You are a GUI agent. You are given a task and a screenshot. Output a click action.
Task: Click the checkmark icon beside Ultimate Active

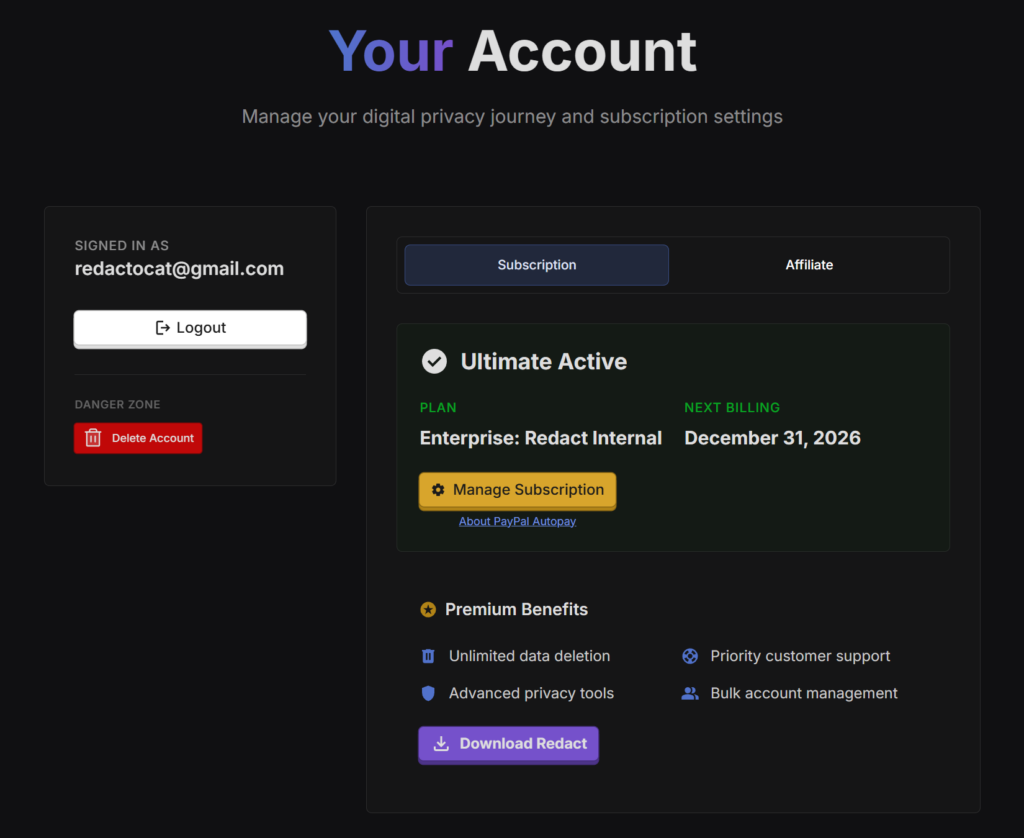point(434,361)
